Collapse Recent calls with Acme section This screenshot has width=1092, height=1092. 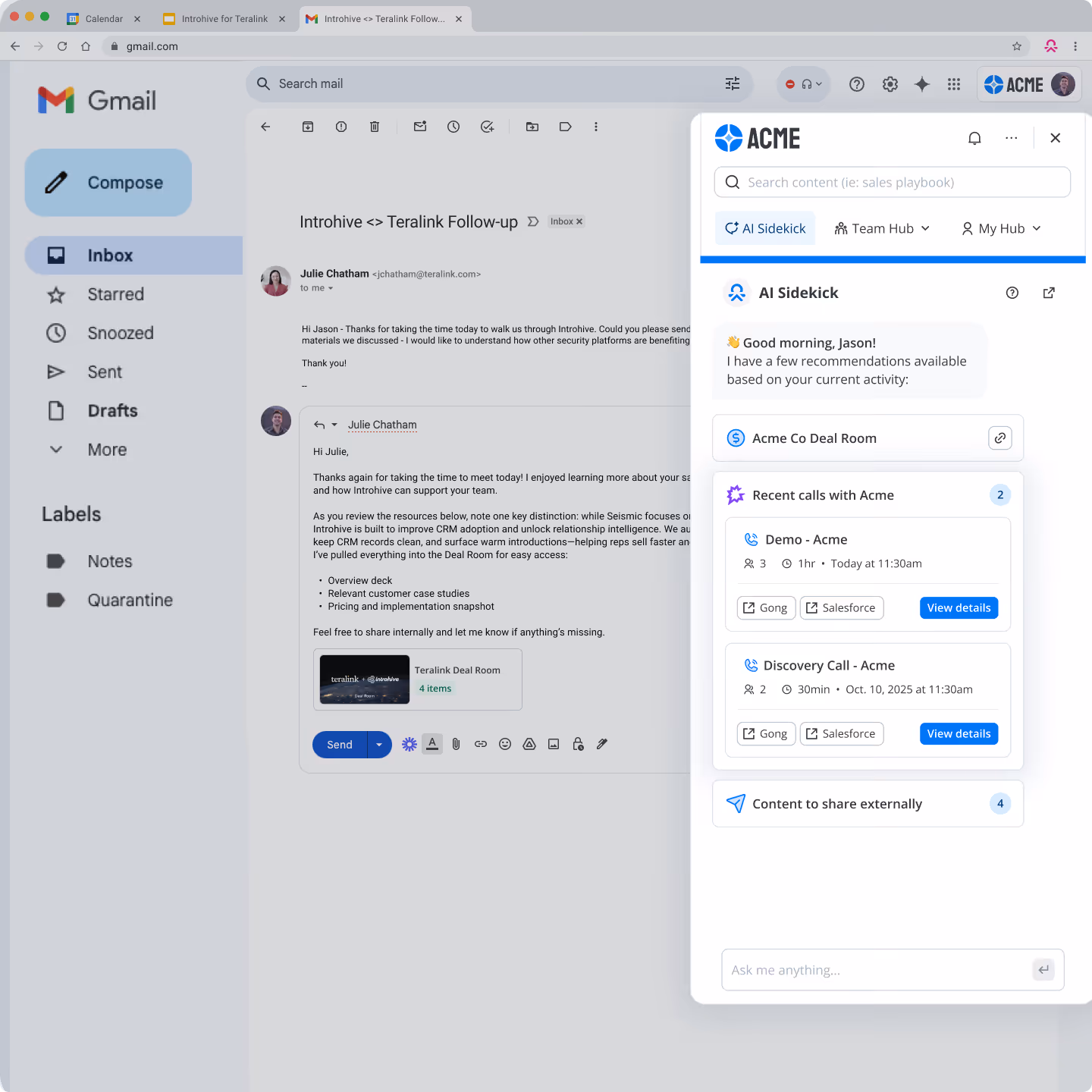[868, 494]
